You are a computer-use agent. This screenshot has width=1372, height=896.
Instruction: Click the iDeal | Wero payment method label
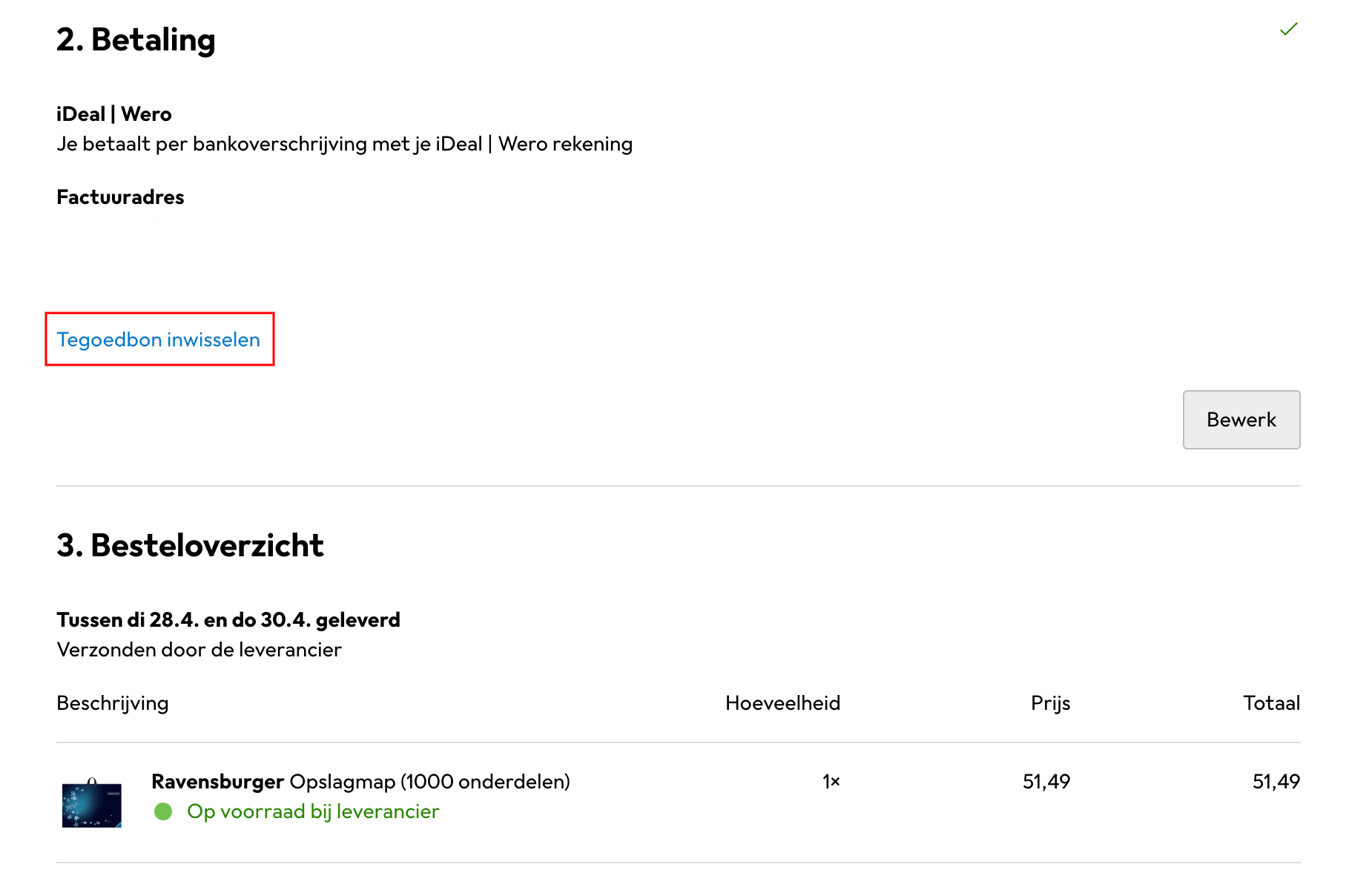point(114,114)
